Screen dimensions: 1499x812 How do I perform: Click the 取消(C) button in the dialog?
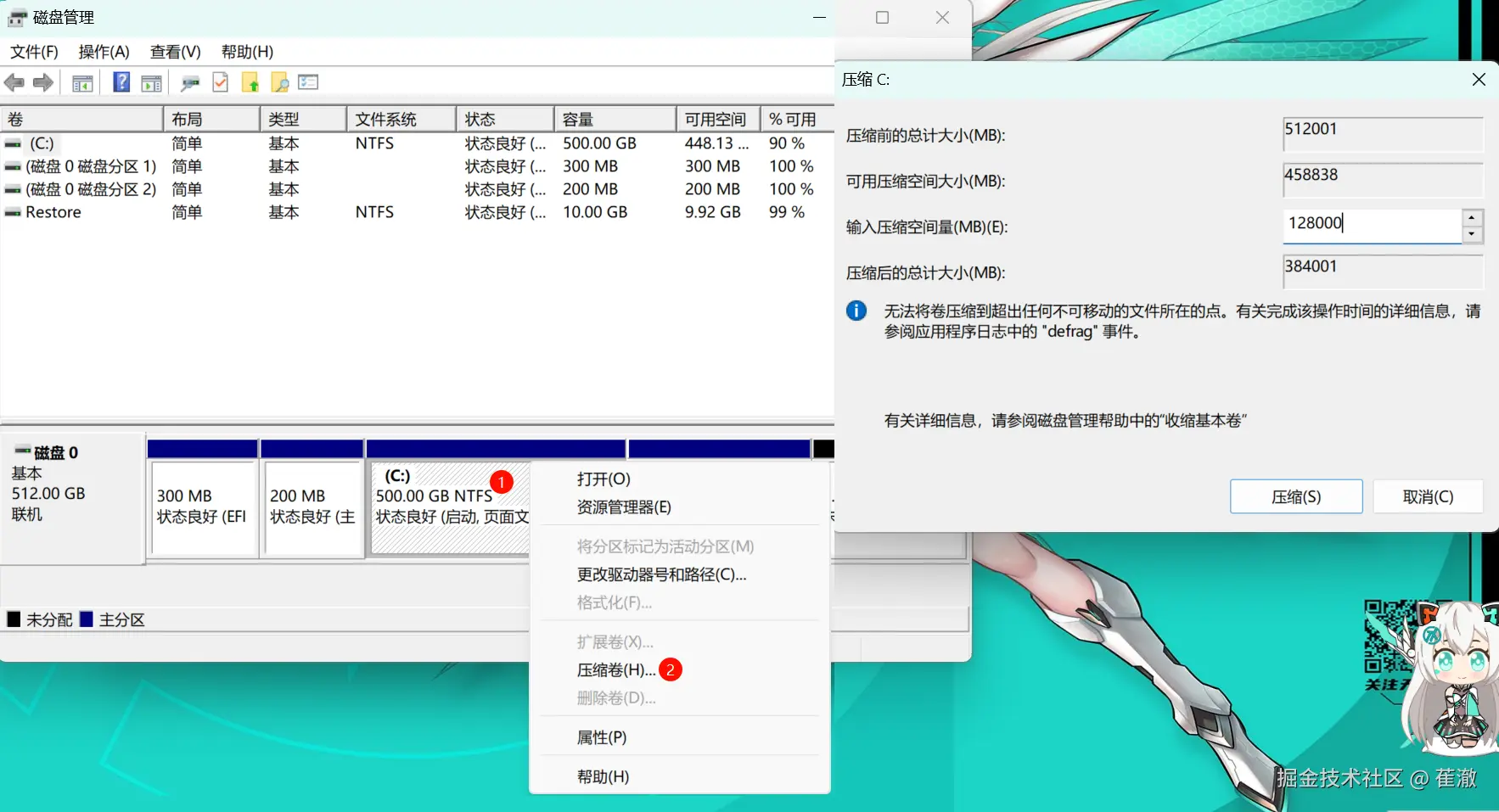(1428, 496)
